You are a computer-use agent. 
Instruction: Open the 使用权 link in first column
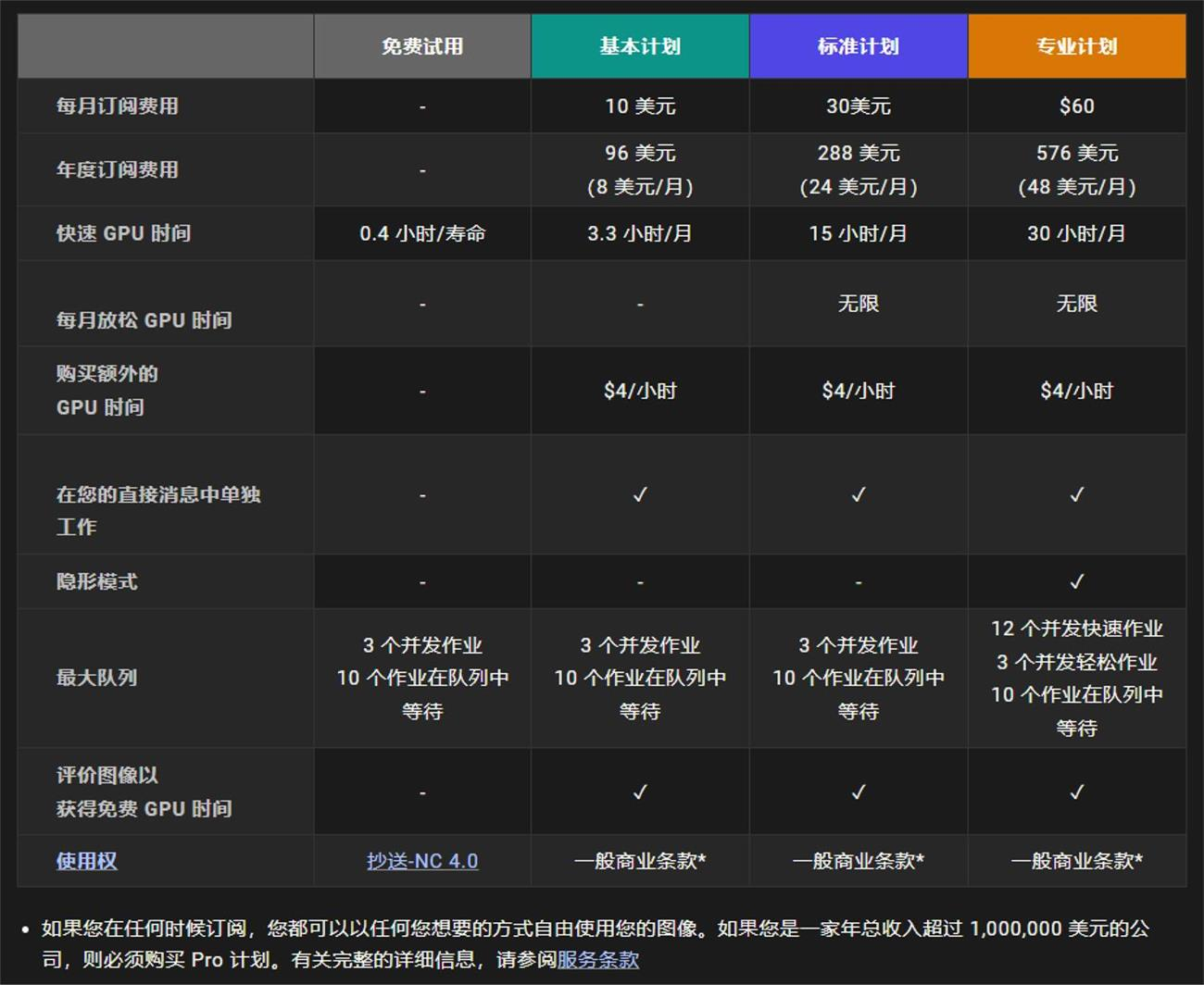click(x=86, y=861)
